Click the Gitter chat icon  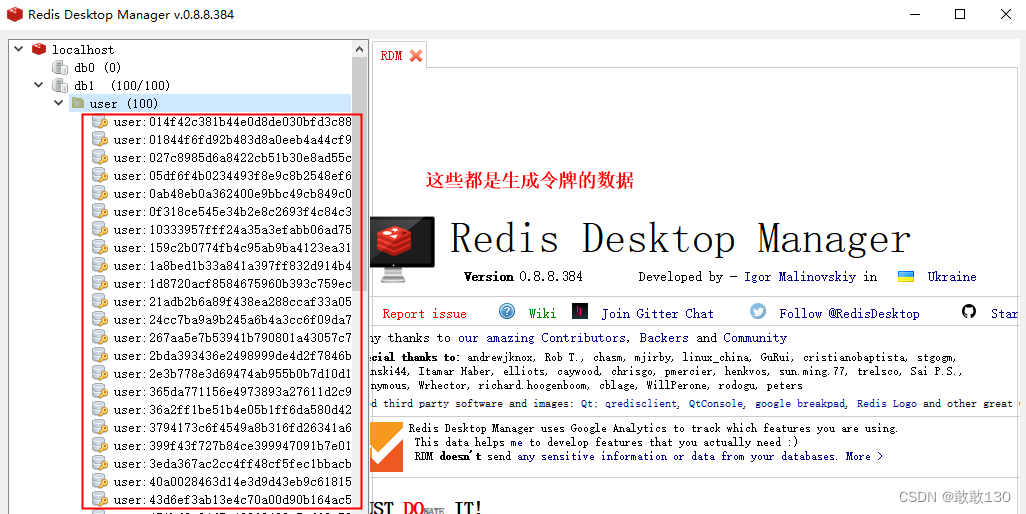tap(580, 311)
